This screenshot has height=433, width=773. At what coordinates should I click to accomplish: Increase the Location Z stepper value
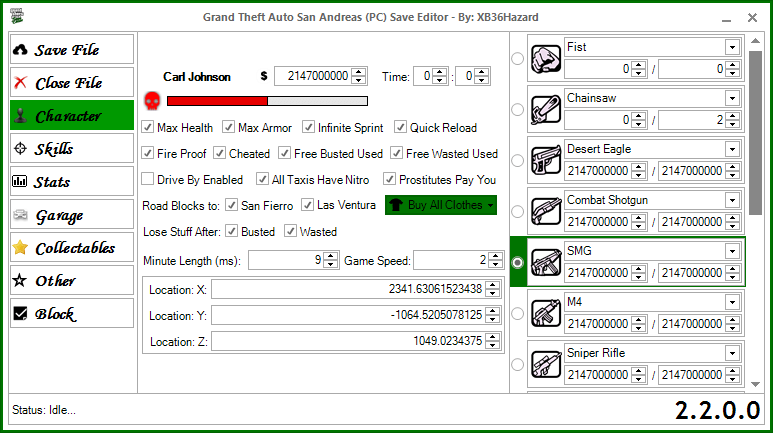point(492,336)
